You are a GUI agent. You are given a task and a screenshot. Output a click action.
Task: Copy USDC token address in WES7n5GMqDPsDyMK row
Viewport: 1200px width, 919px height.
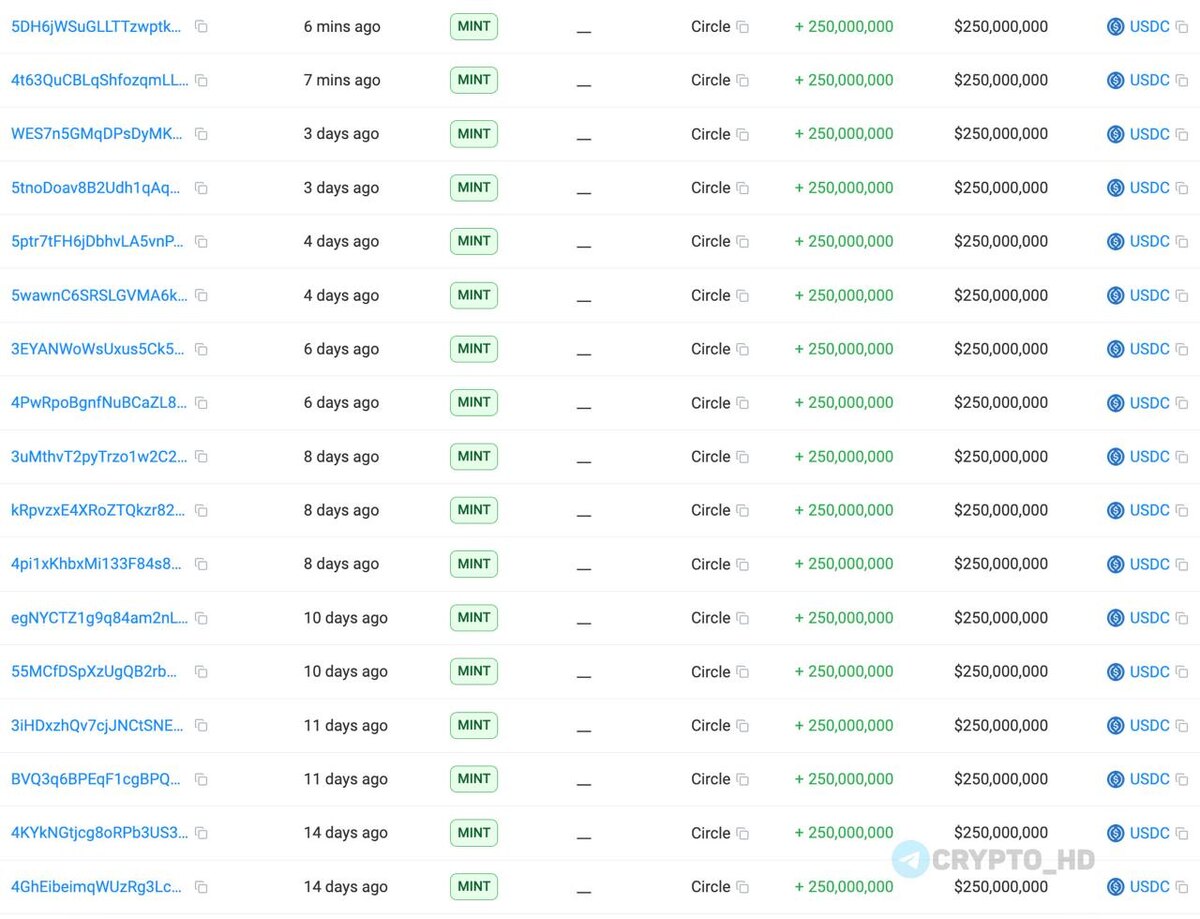(x=1182, y=134)
